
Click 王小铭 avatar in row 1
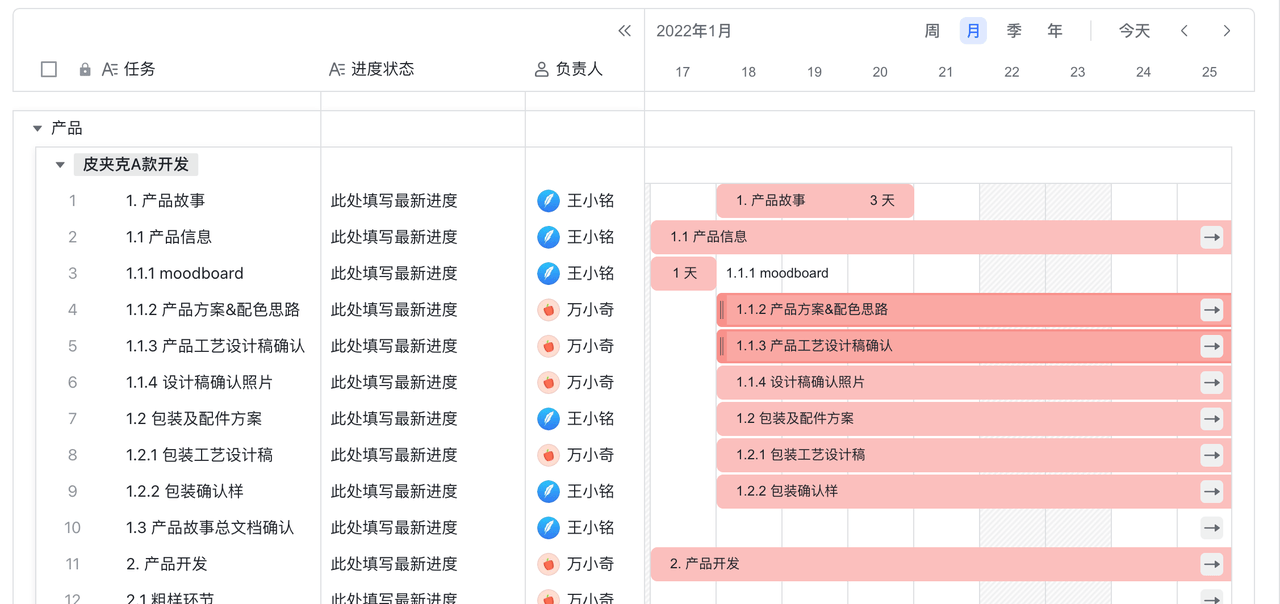point(548,201)
